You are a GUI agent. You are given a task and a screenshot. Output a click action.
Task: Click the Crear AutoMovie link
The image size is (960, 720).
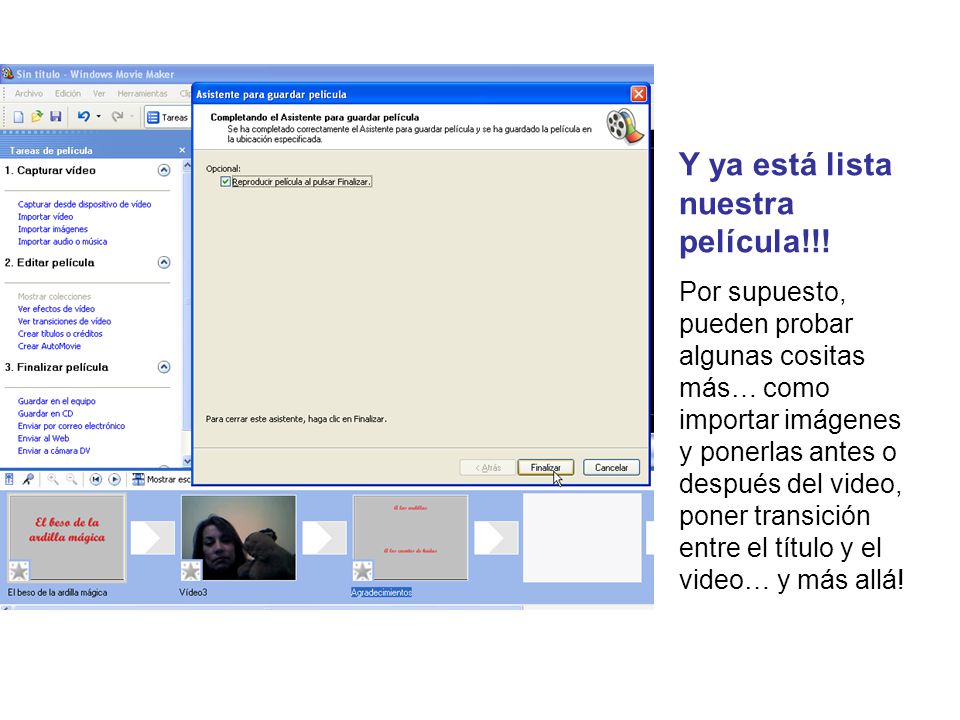[49, 346]
